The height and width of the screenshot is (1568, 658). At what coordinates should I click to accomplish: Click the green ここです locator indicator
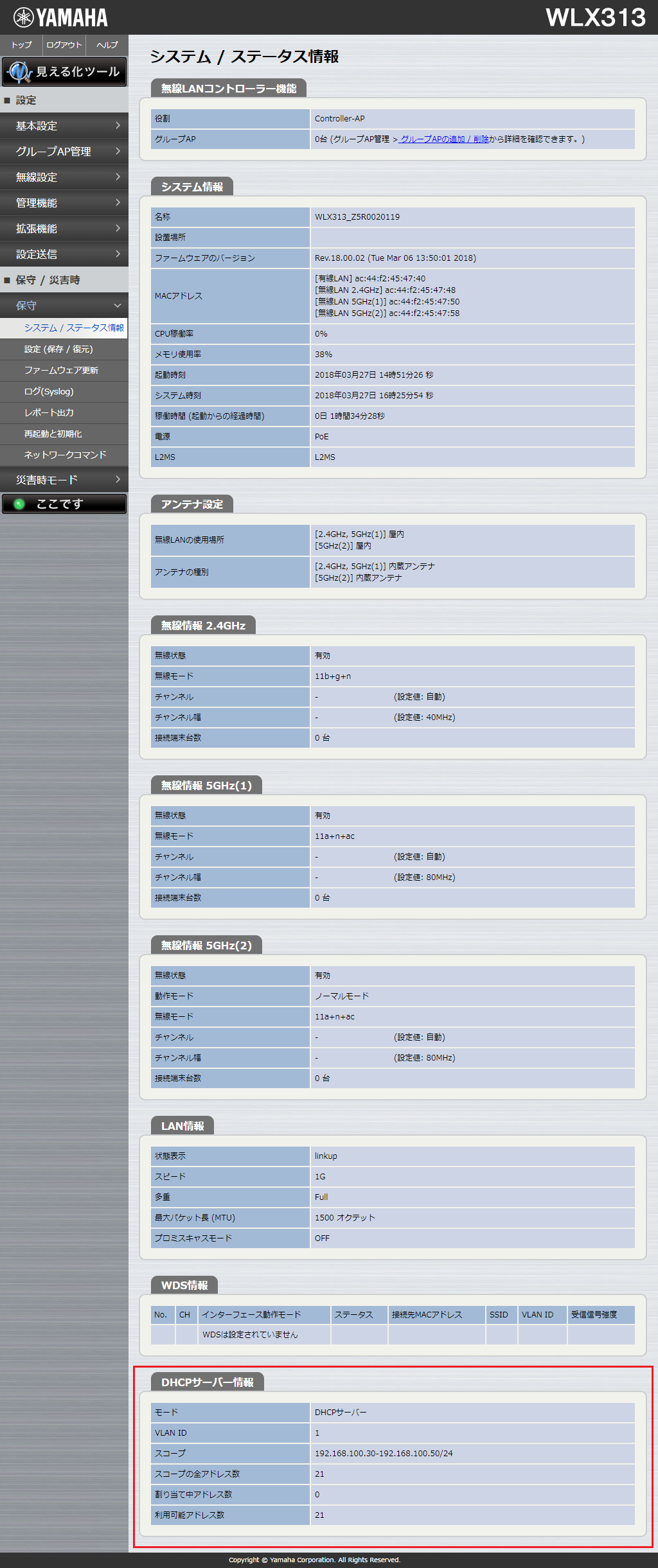click(x=64, y=504)
